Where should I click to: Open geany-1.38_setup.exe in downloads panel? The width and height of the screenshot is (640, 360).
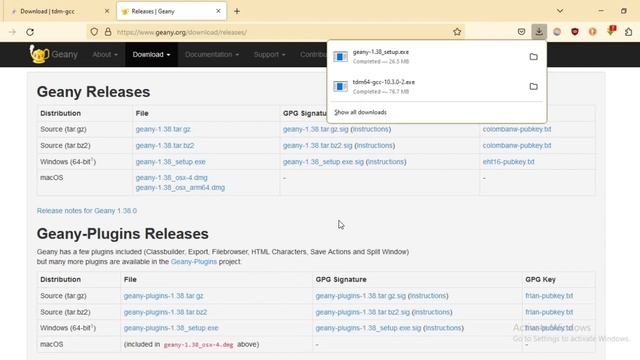click(429, 57)
